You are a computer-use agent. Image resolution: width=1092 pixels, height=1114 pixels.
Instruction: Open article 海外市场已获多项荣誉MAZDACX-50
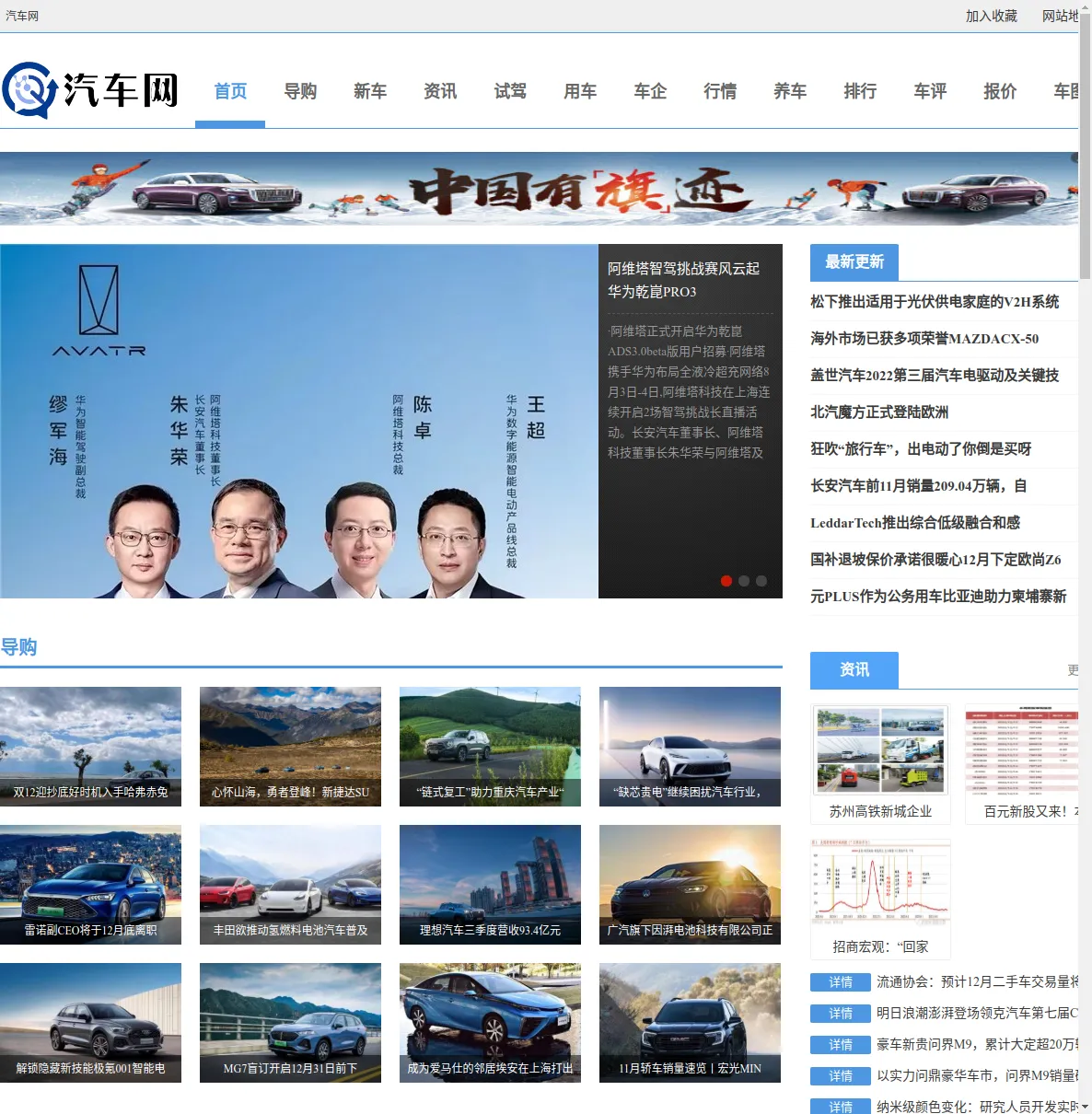(x=924, y=339)
